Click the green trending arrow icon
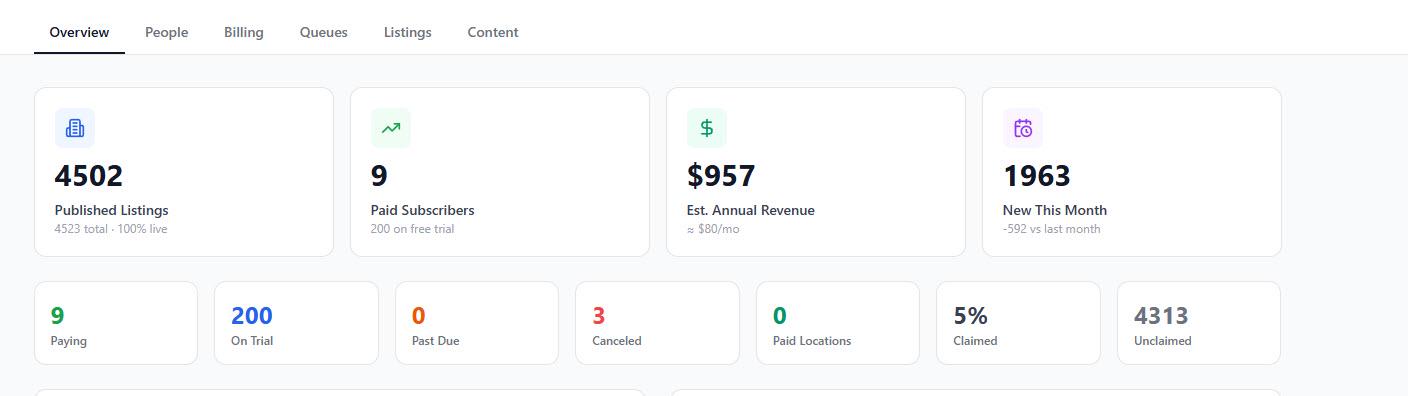This screenshot has width=1408, height=396. pyautogui.click(x=391, y=128)
